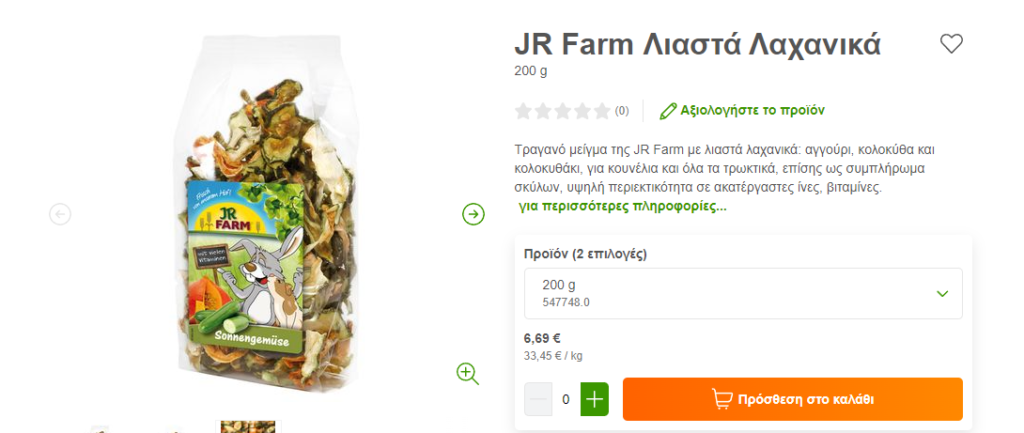Open the 200 g product variant dropdown
Viewport: 1024px width, 433px height.
coord(743,293)
